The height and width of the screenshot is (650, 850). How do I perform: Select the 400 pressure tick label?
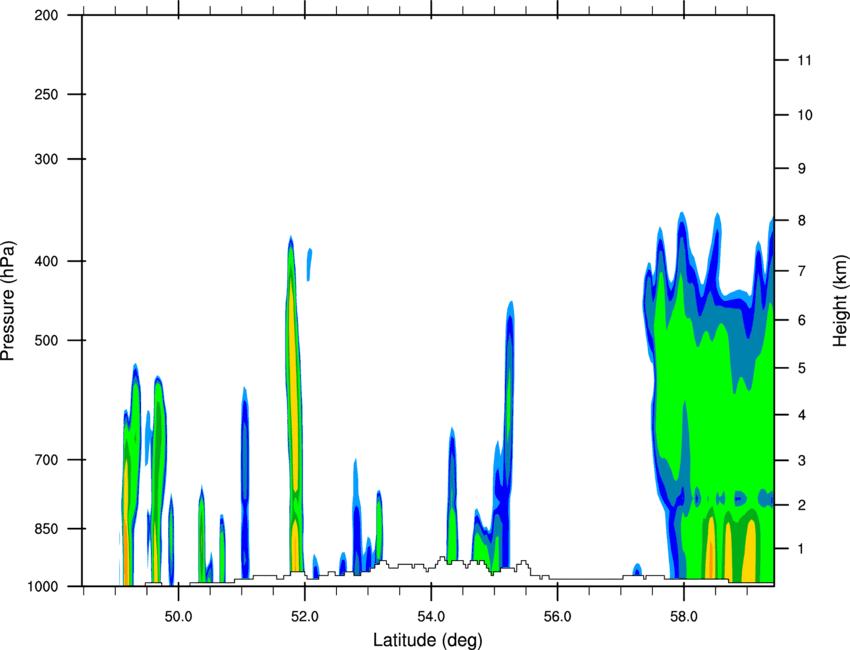46,261
